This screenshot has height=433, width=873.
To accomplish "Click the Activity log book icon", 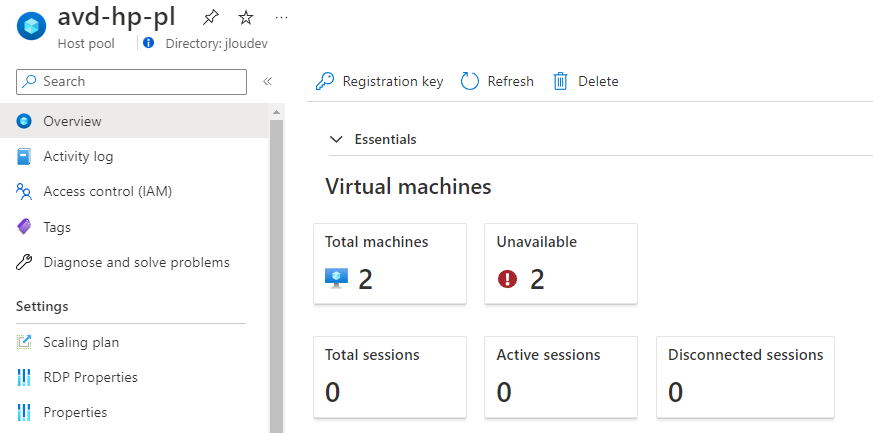I will tap(24, 156).
